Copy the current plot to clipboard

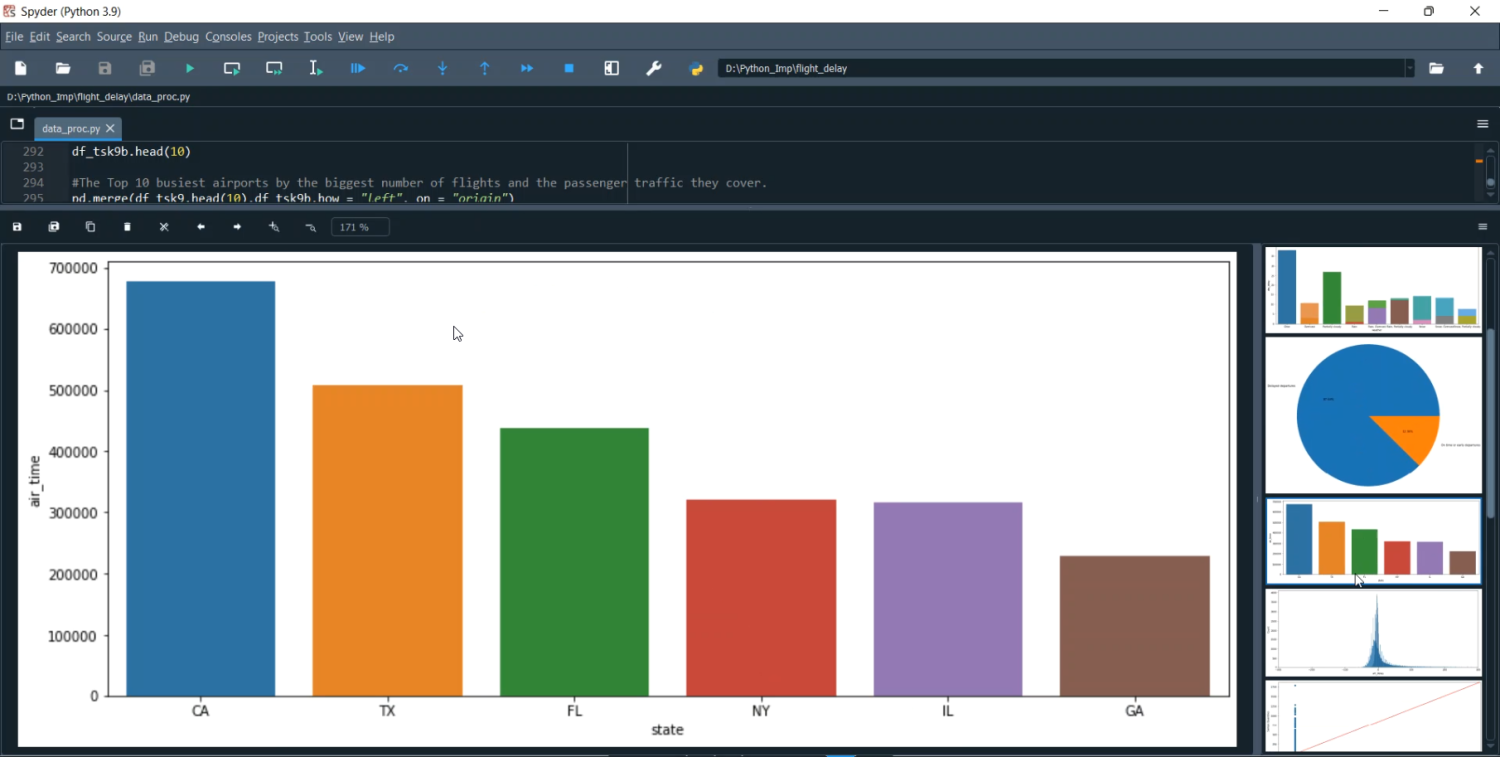[90, 226]
